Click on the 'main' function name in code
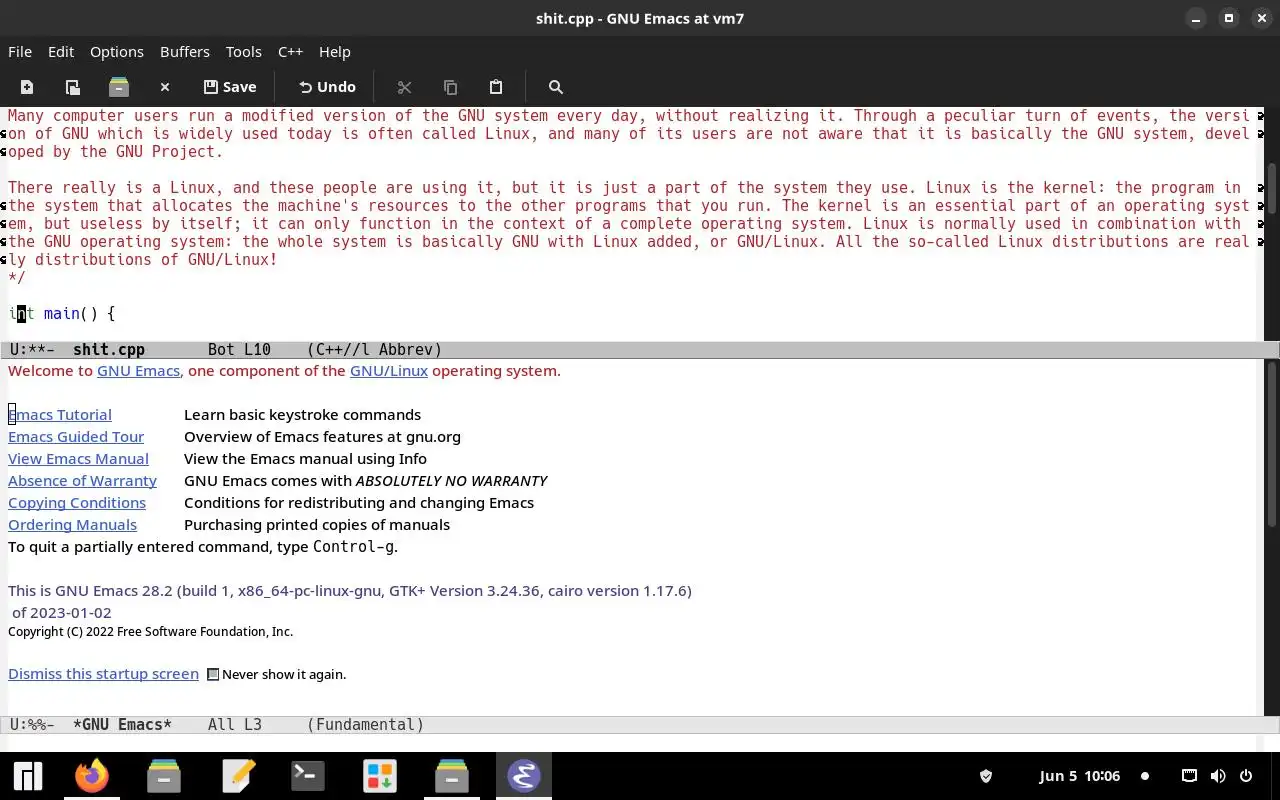 click(x=61, y=313)
